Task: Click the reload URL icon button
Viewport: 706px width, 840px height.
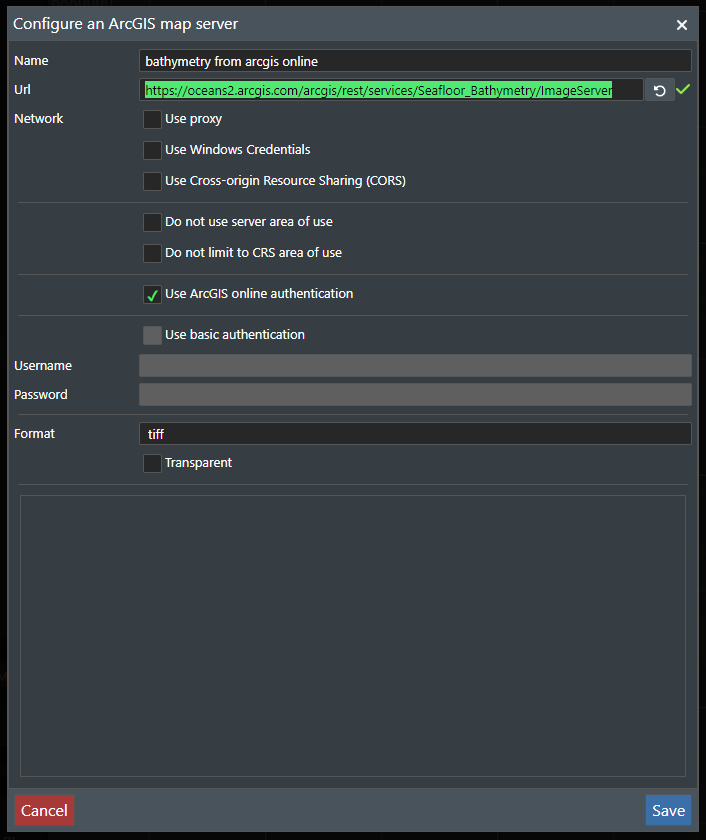Action: point(659,90)
